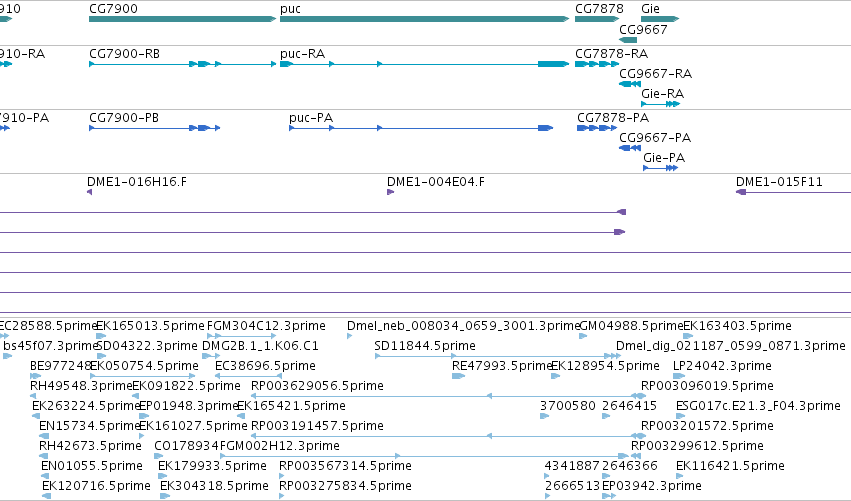Select EST CO178934
This screenshot has height=501, width=851.
pos(187,446)
